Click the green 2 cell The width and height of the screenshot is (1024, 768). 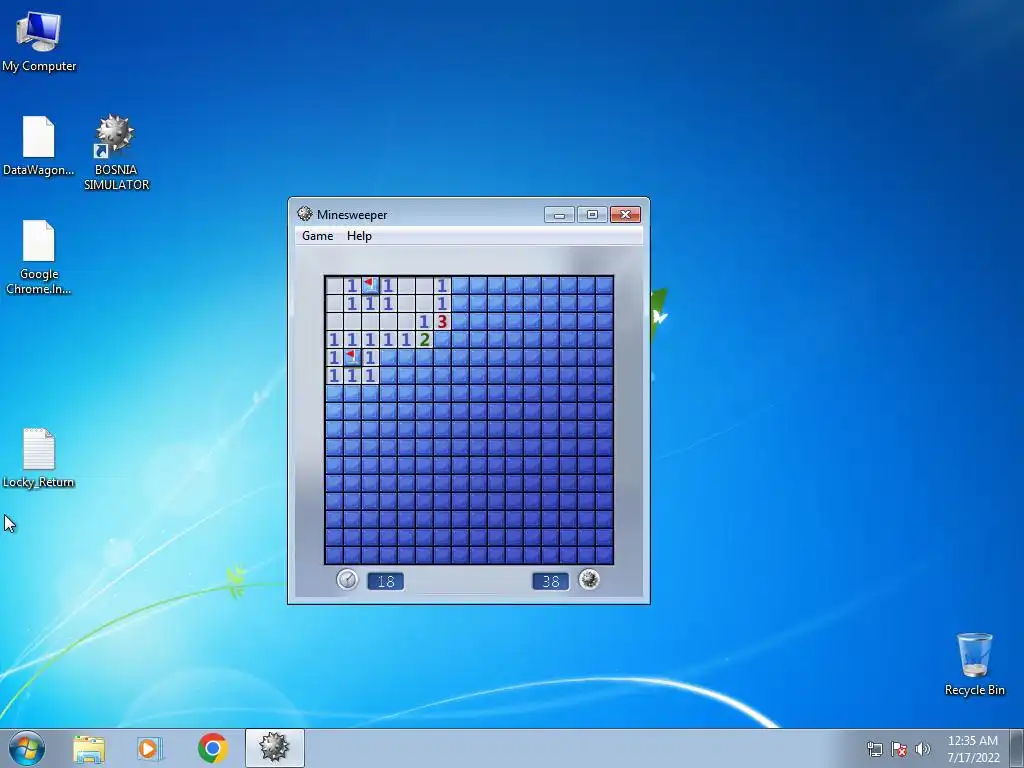click(424, 340)
